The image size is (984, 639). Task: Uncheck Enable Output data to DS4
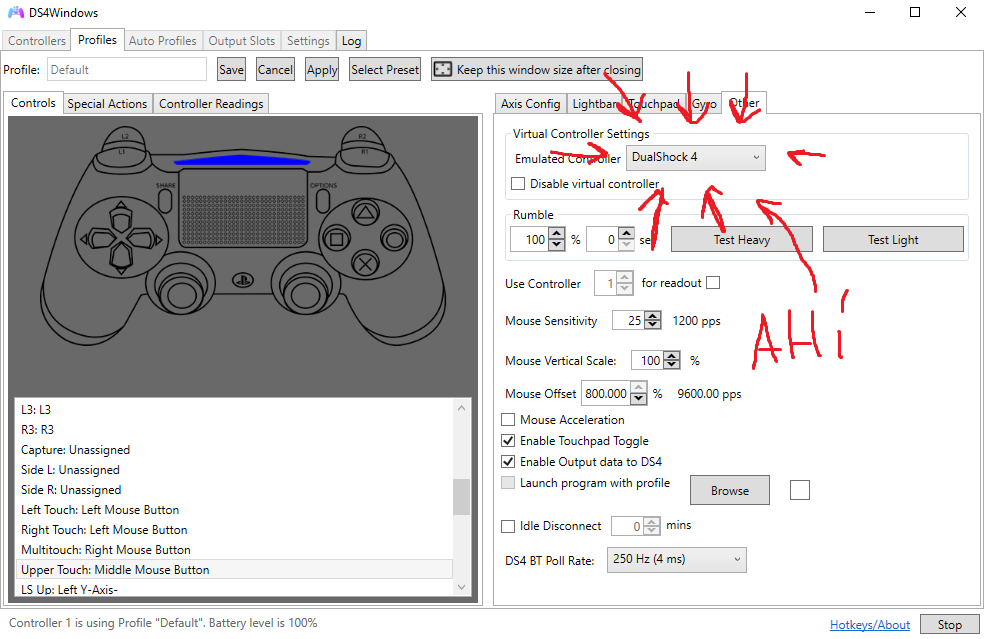508,461
